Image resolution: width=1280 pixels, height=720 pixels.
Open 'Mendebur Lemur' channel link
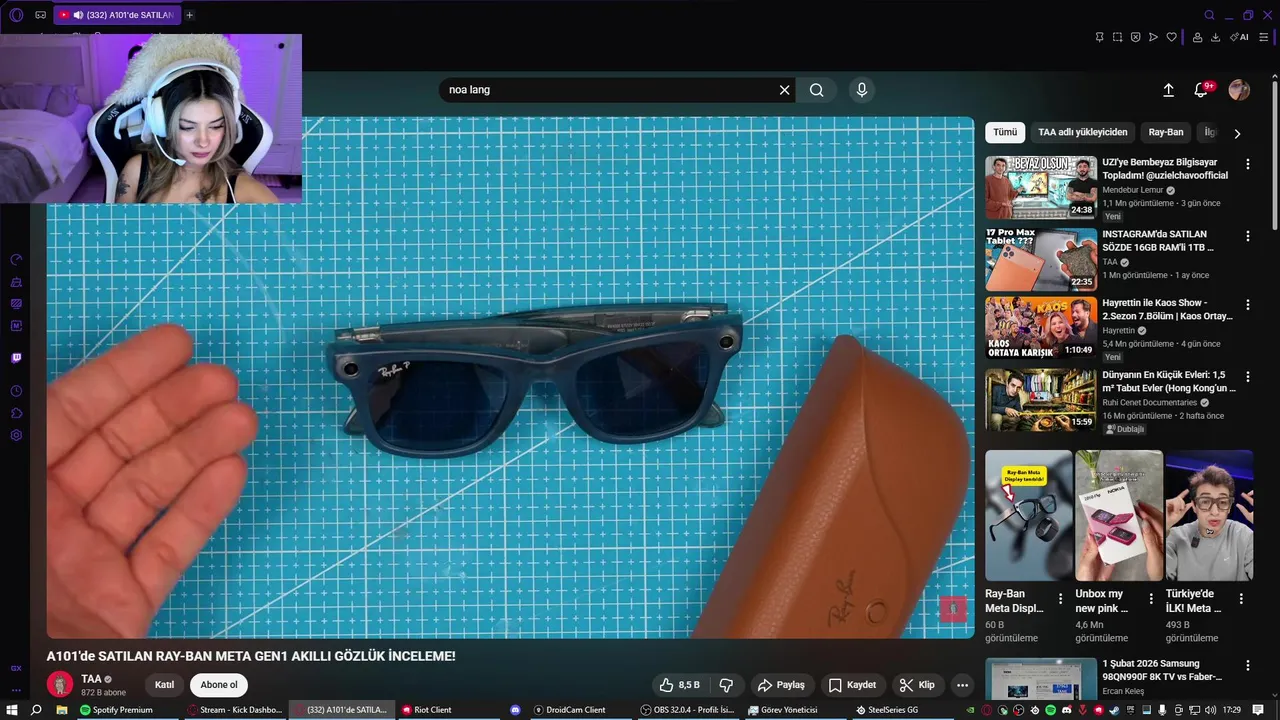tap(1133, 190)
